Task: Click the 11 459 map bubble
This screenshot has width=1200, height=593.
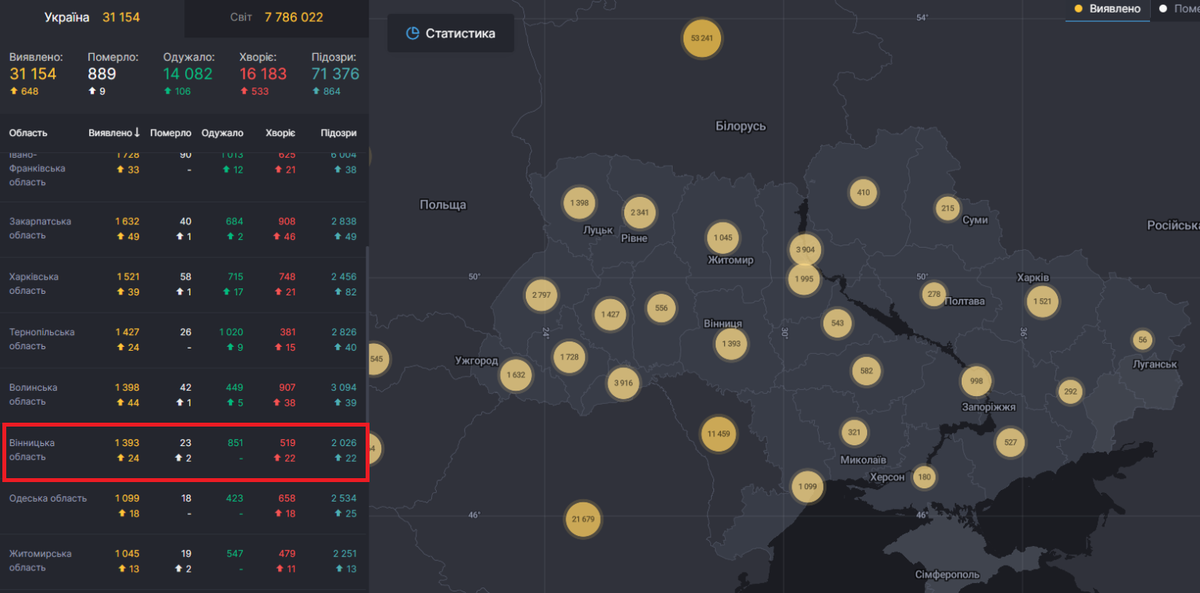Action: click(x=718, y=434)
